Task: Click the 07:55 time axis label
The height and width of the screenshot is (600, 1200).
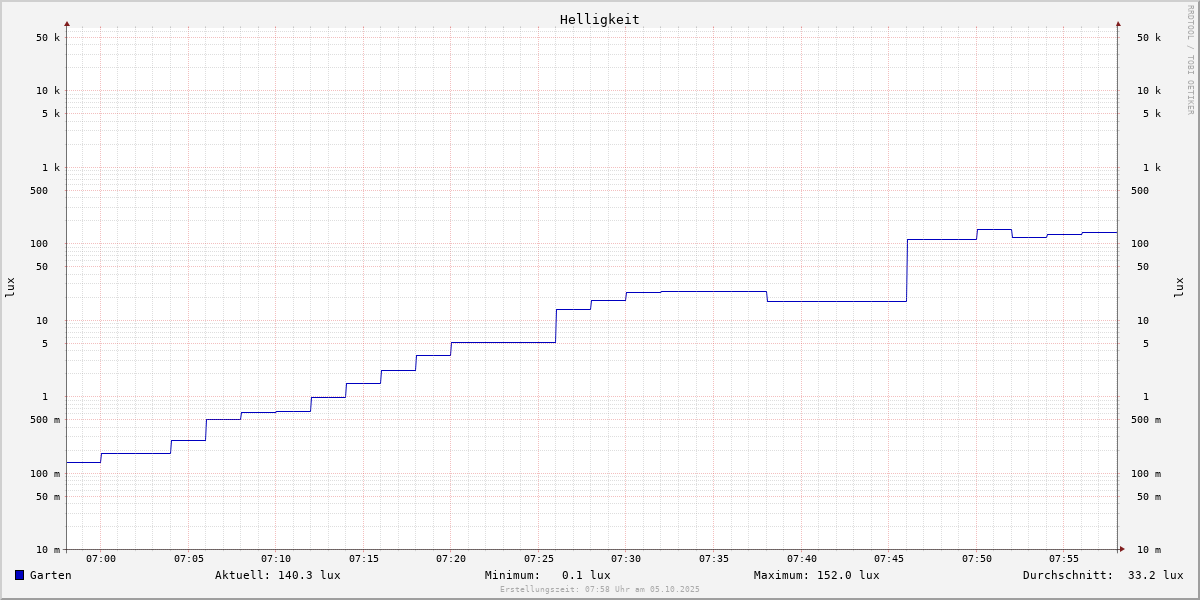Action: click(x=1064, y=559)
